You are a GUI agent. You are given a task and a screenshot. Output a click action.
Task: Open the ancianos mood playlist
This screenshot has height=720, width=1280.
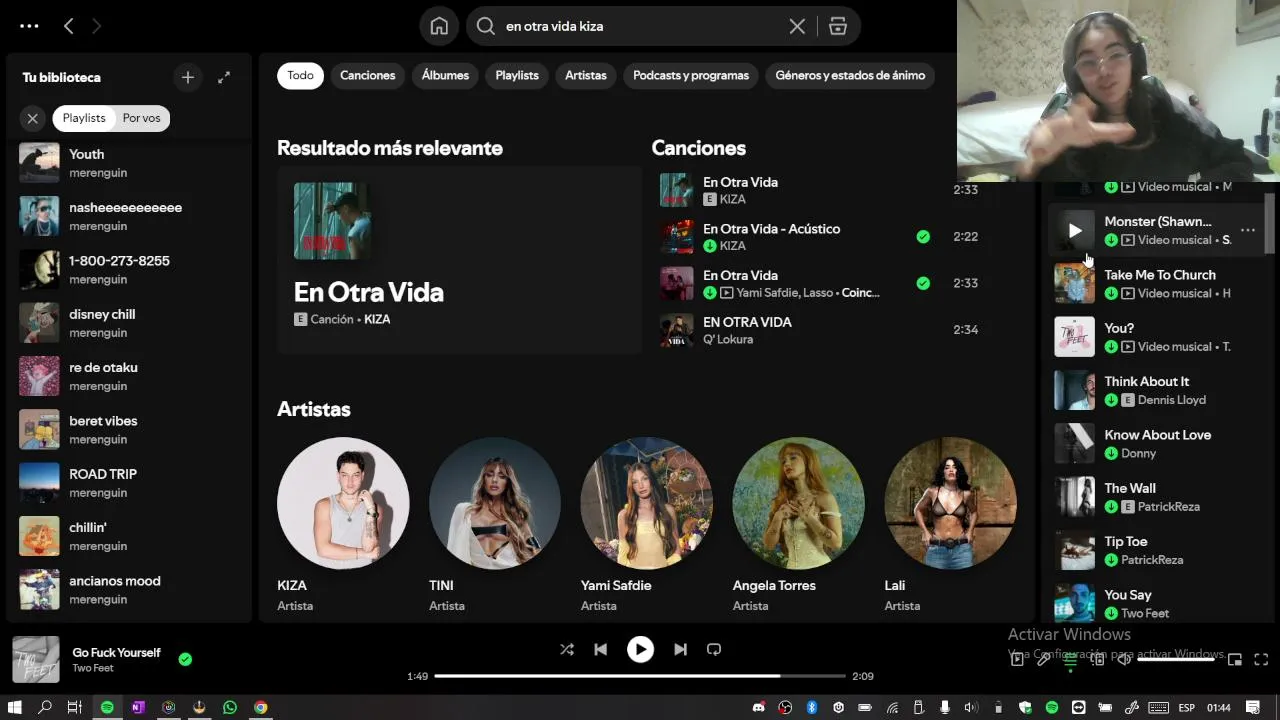[129, 590]
